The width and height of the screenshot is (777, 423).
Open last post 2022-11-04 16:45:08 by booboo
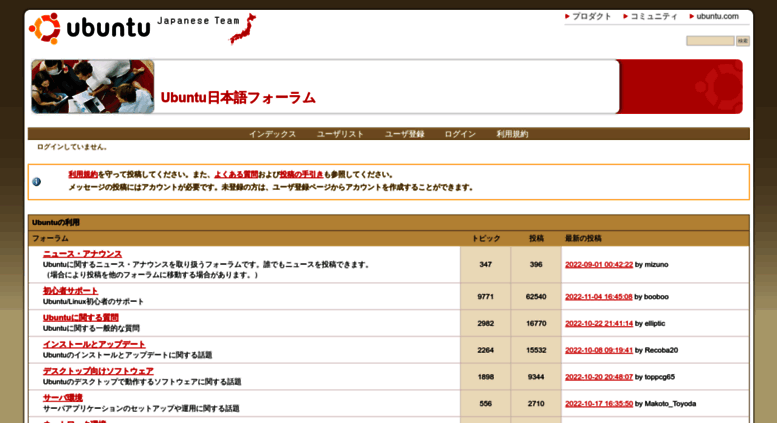599,297
